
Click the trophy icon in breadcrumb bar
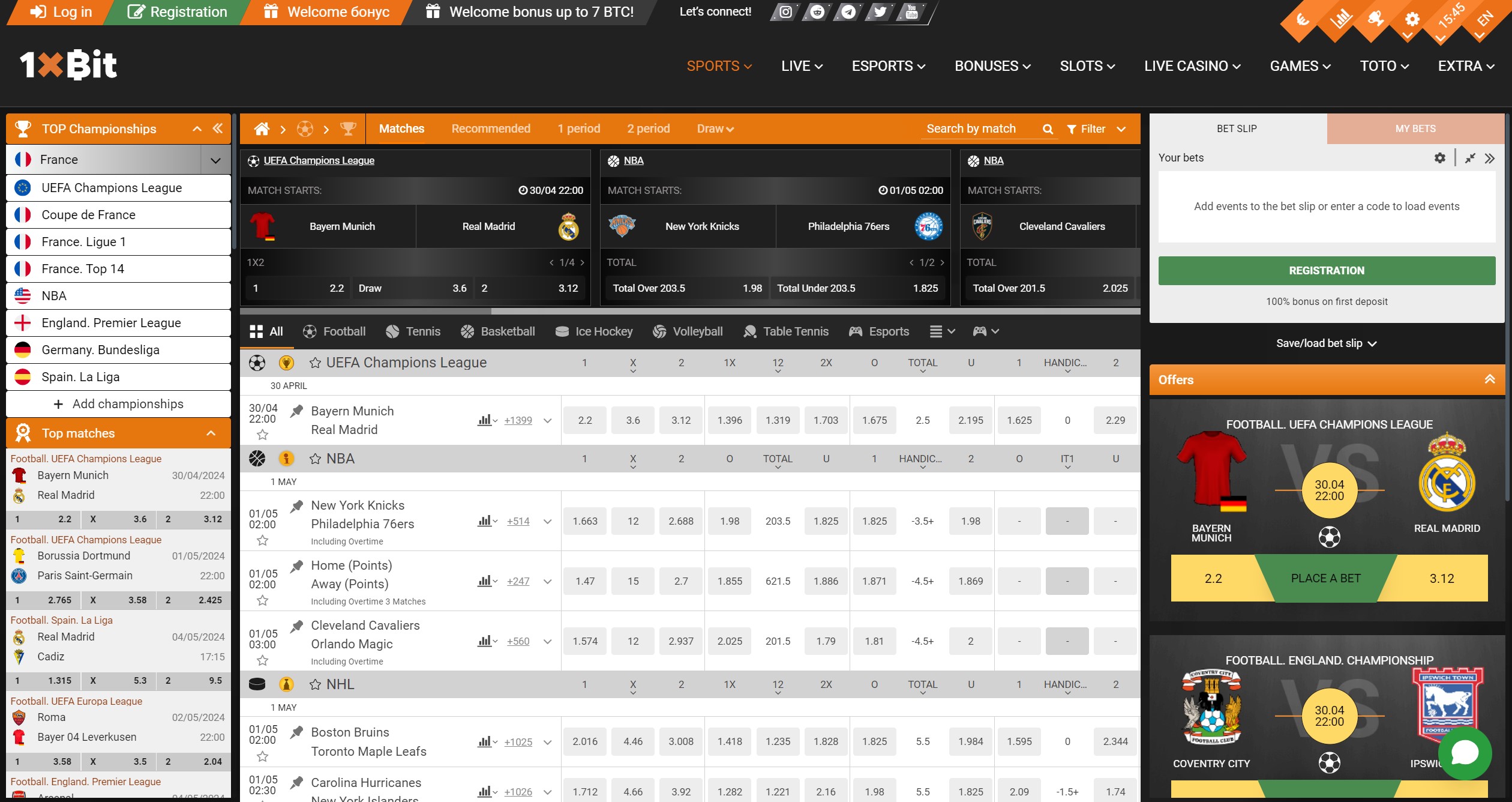click(x=348, y=128)
